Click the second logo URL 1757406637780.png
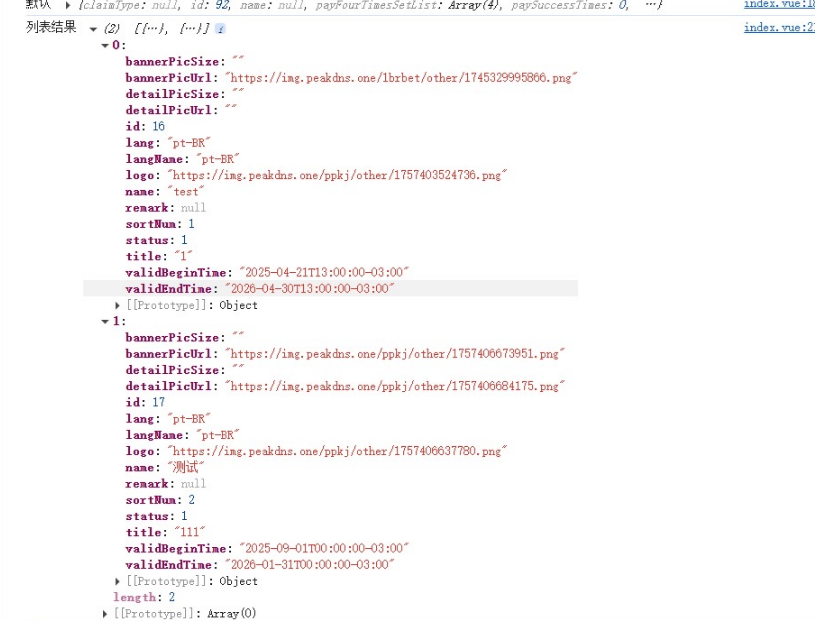815x621 pixels. pyautogui.click(x=337, y=451)
